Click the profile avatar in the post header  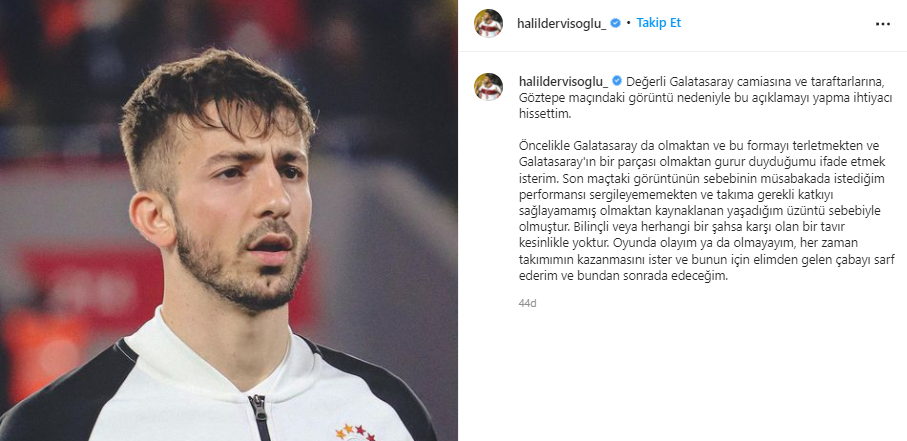click(488, 23)
